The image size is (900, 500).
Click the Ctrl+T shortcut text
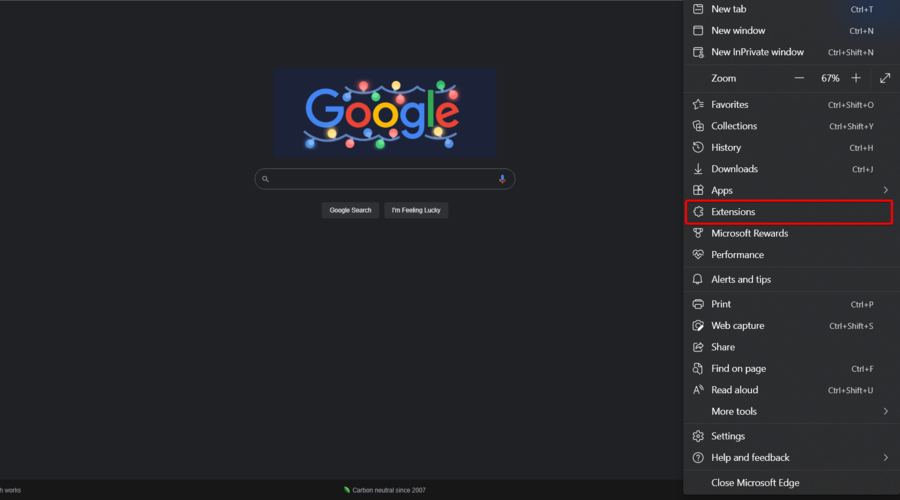pos(862,10)
